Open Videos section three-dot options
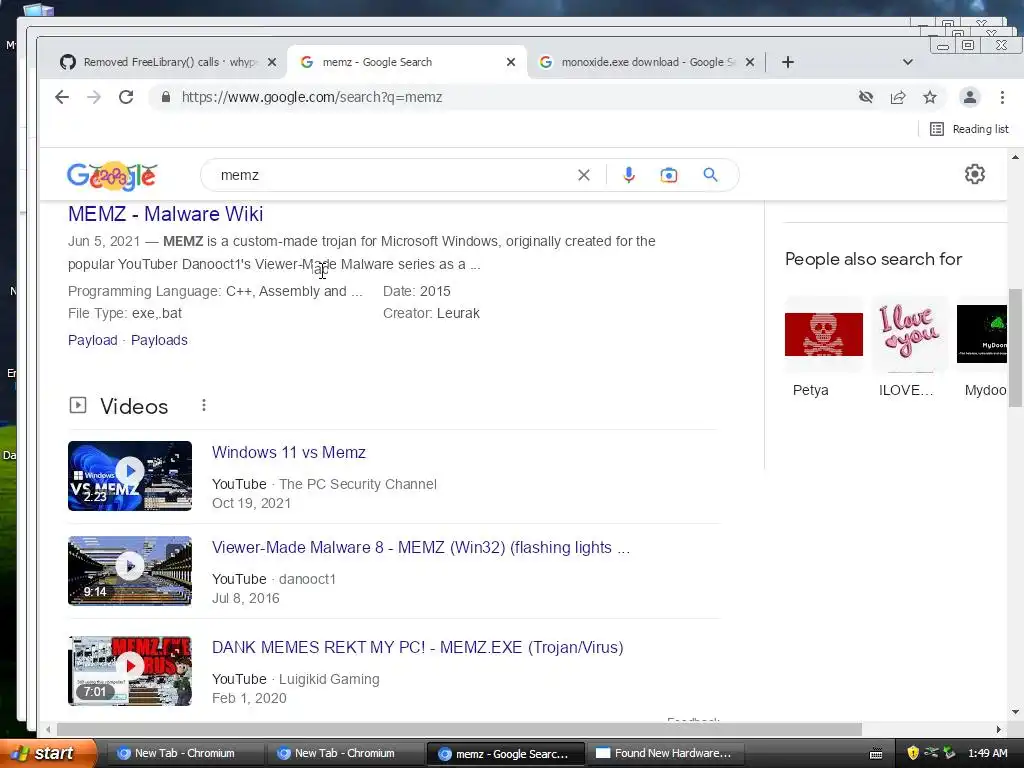 coord(204,406)
